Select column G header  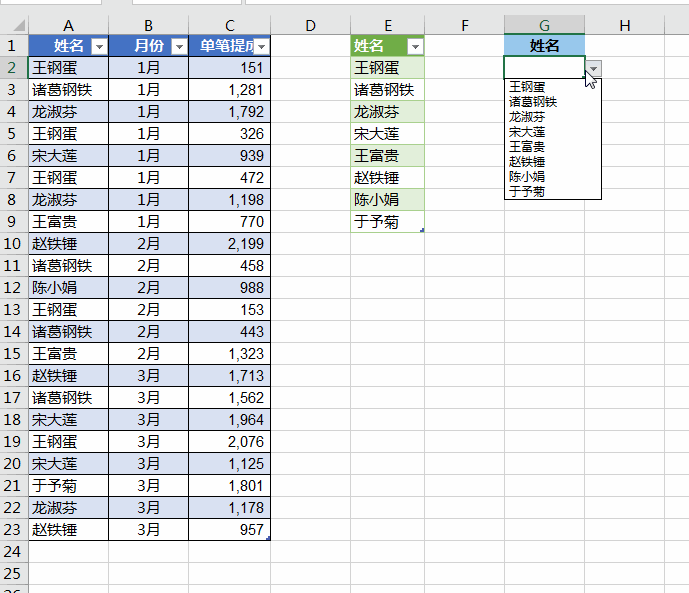coord(544,25)
